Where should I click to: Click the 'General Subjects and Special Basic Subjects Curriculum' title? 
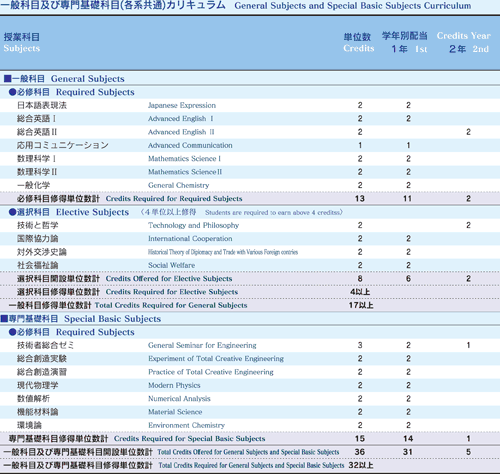(x=353, y=6)
